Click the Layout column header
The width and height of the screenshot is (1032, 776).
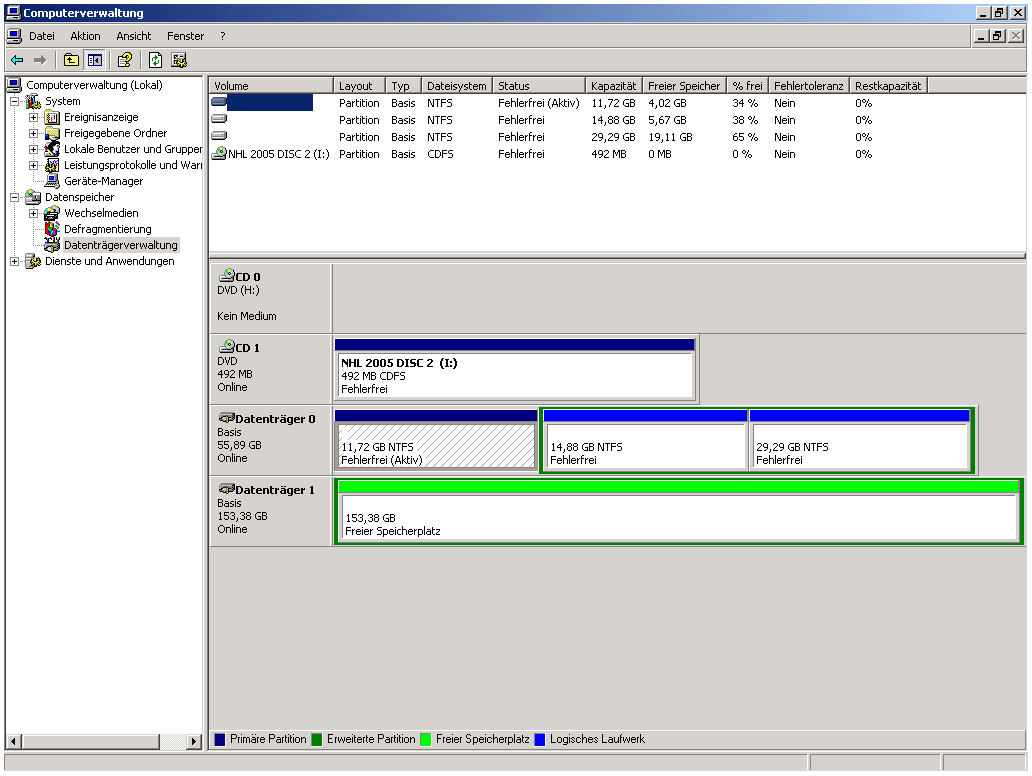click(359, 86)
